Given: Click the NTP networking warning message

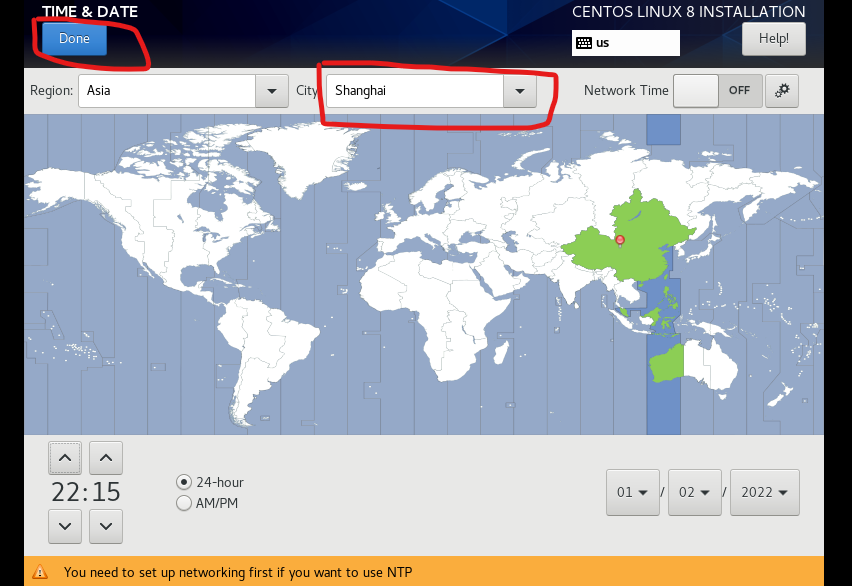Looking at the screenshot, I should pyautogui.click(x=238, y=572).
